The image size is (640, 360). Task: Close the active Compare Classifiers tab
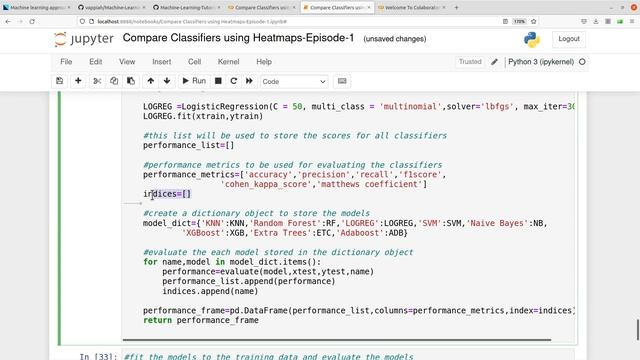[369, 7]
